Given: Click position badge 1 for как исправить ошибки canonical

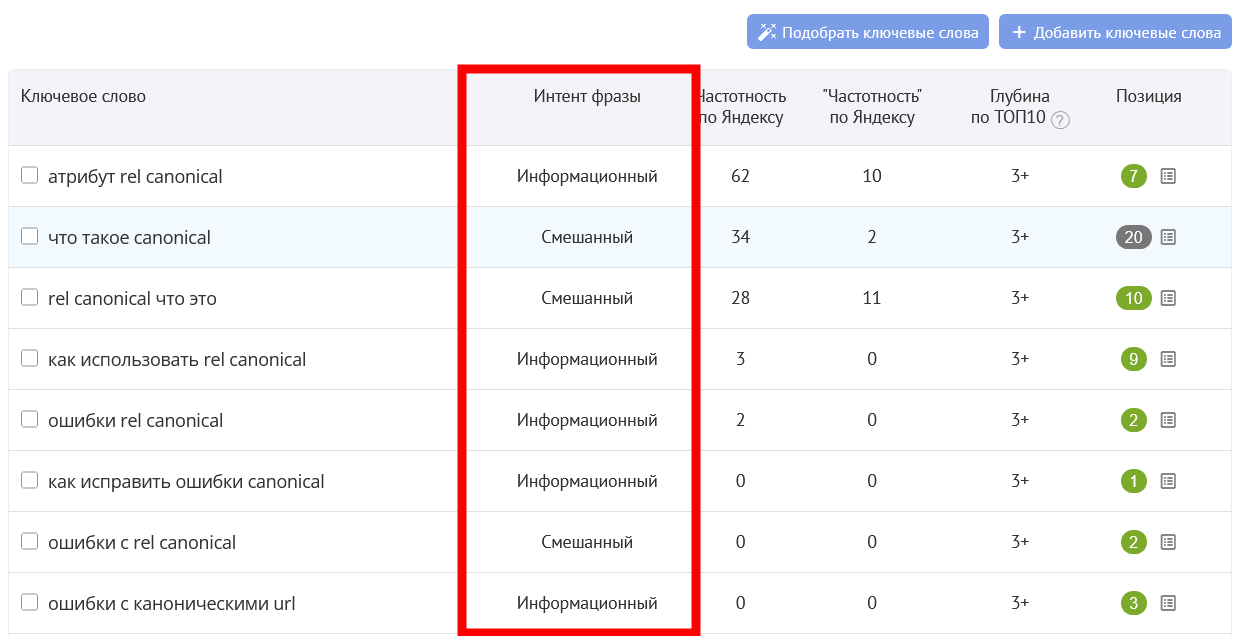Looking at the screenshot, I should (x=1134, y=481).
